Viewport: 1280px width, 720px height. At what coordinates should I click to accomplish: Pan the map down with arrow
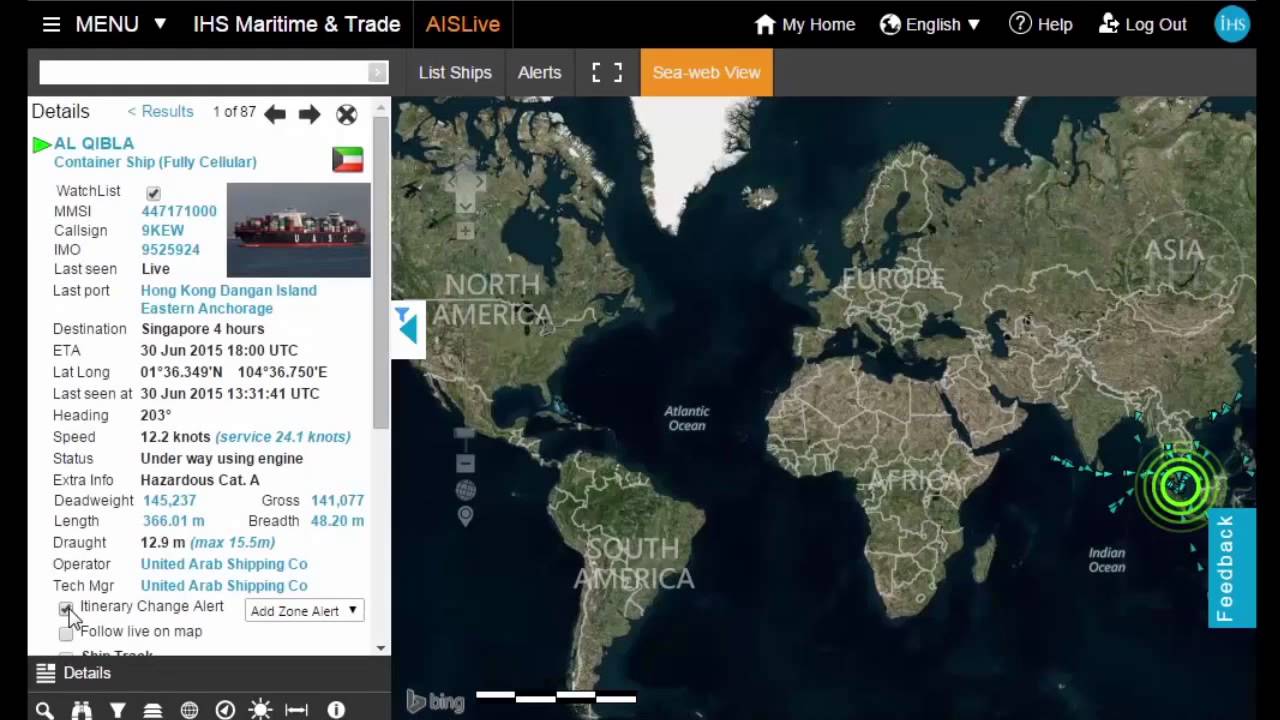pyautogui.click(x=465, y=206)
